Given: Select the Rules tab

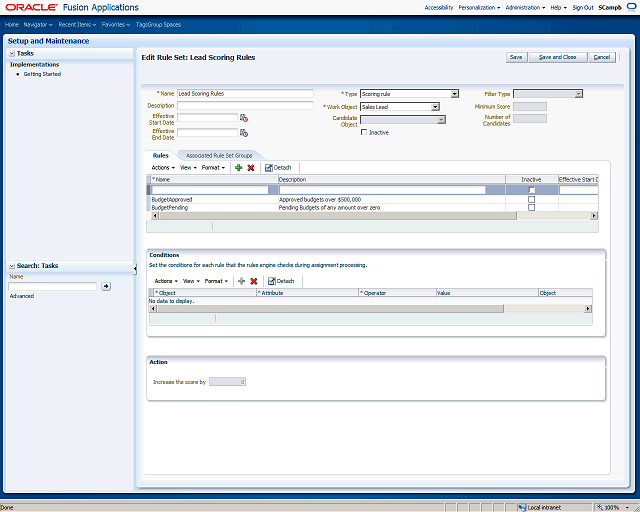Looking at the screenshot, I should [160, 156].
